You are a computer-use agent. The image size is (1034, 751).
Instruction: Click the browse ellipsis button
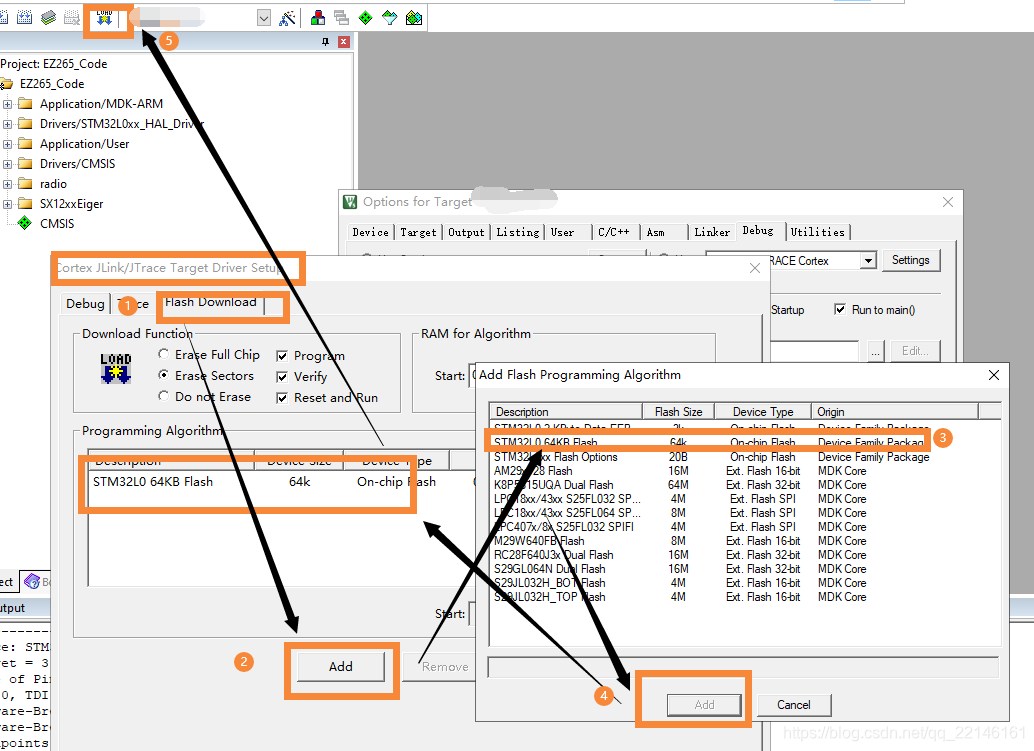pyautogui.click(x=875, y=351)
